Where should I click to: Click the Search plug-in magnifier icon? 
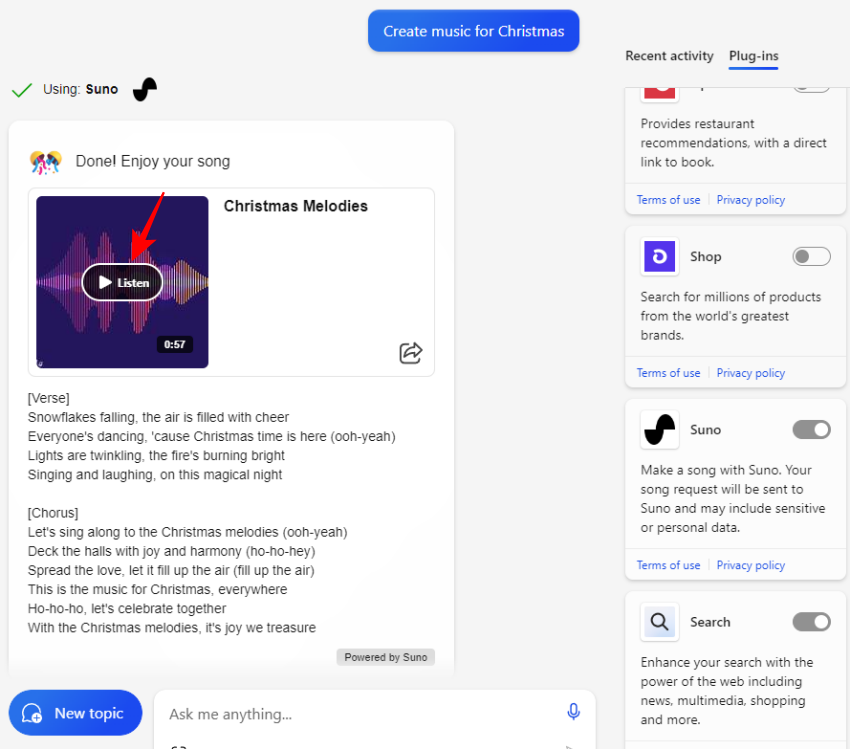coord(660,622)
